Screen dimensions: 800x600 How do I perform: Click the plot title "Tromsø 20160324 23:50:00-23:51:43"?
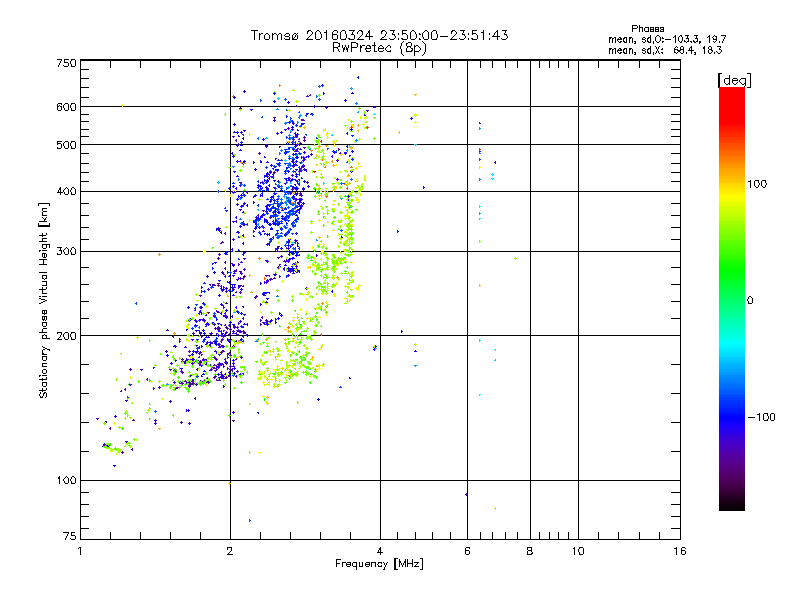tap(379, 35)
